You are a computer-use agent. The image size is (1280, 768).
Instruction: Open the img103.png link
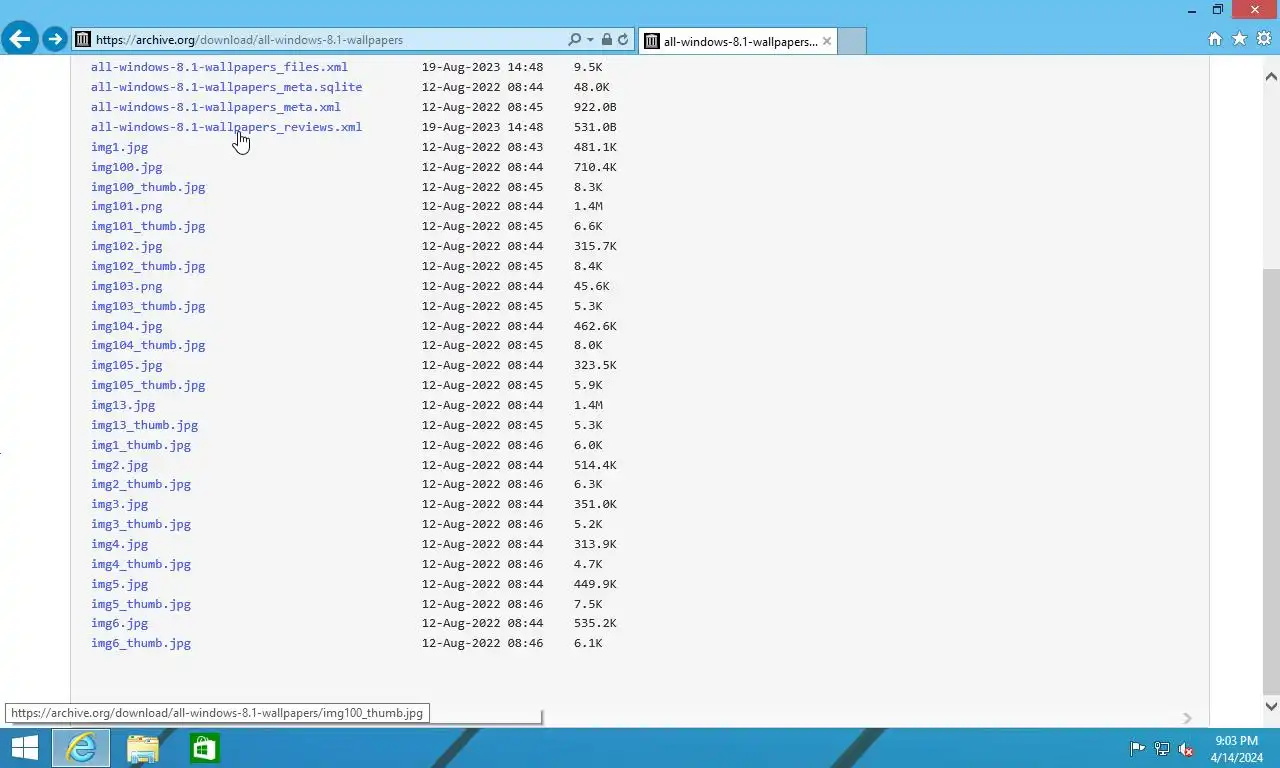click(126, 286)
